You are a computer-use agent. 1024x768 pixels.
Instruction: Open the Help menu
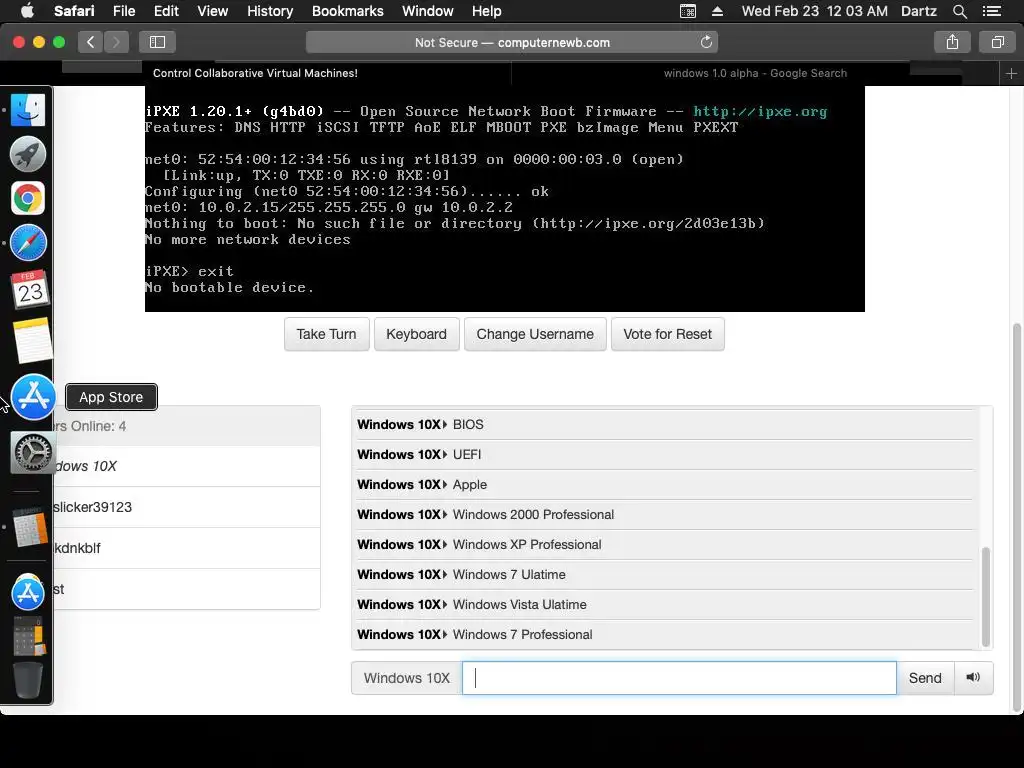pos(487,11)
